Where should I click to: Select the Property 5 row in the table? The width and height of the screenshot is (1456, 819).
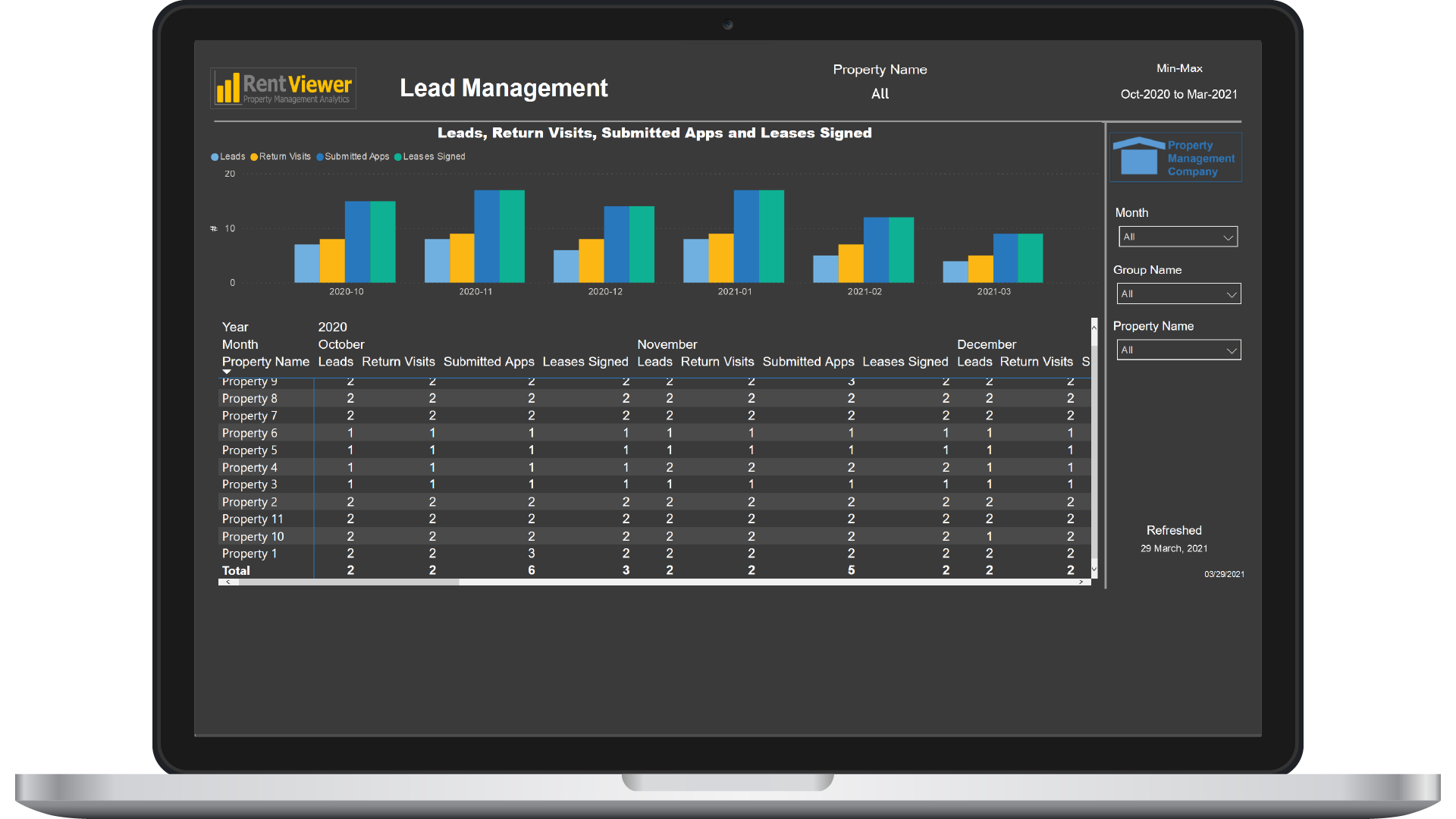(249, 450)
